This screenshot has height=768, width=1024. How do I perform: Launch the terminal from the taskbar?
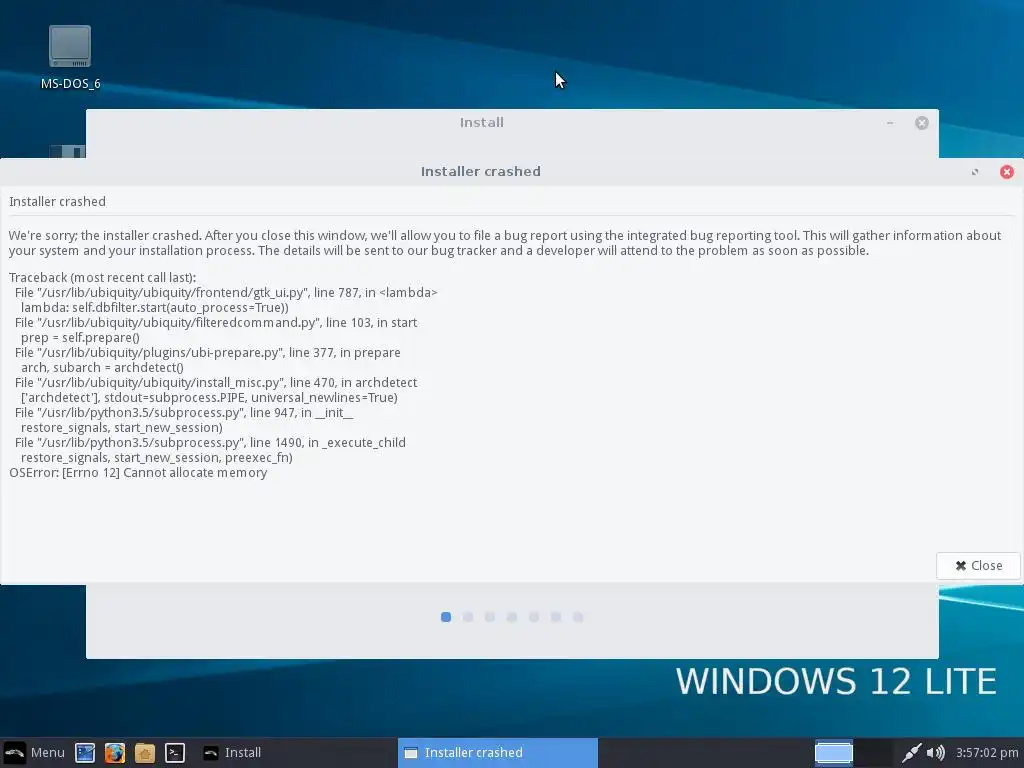174,752
